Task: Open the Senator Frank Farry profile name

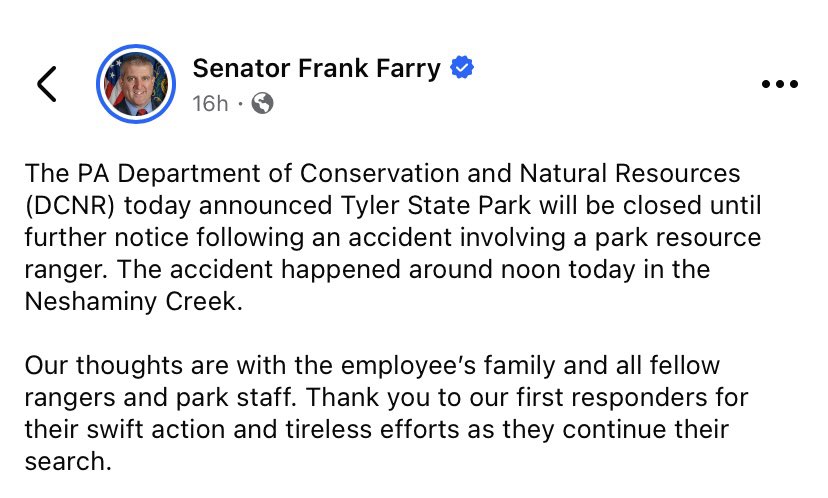Action: (x=316, y=68)
